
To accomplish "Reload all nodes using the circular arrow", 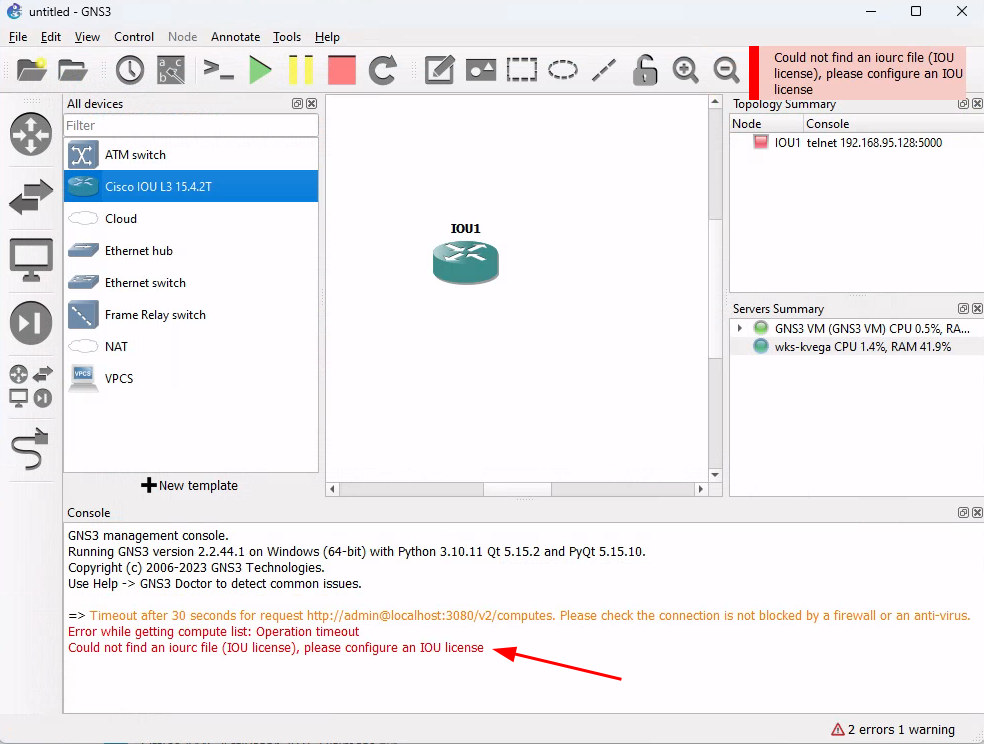I will 383,70.
